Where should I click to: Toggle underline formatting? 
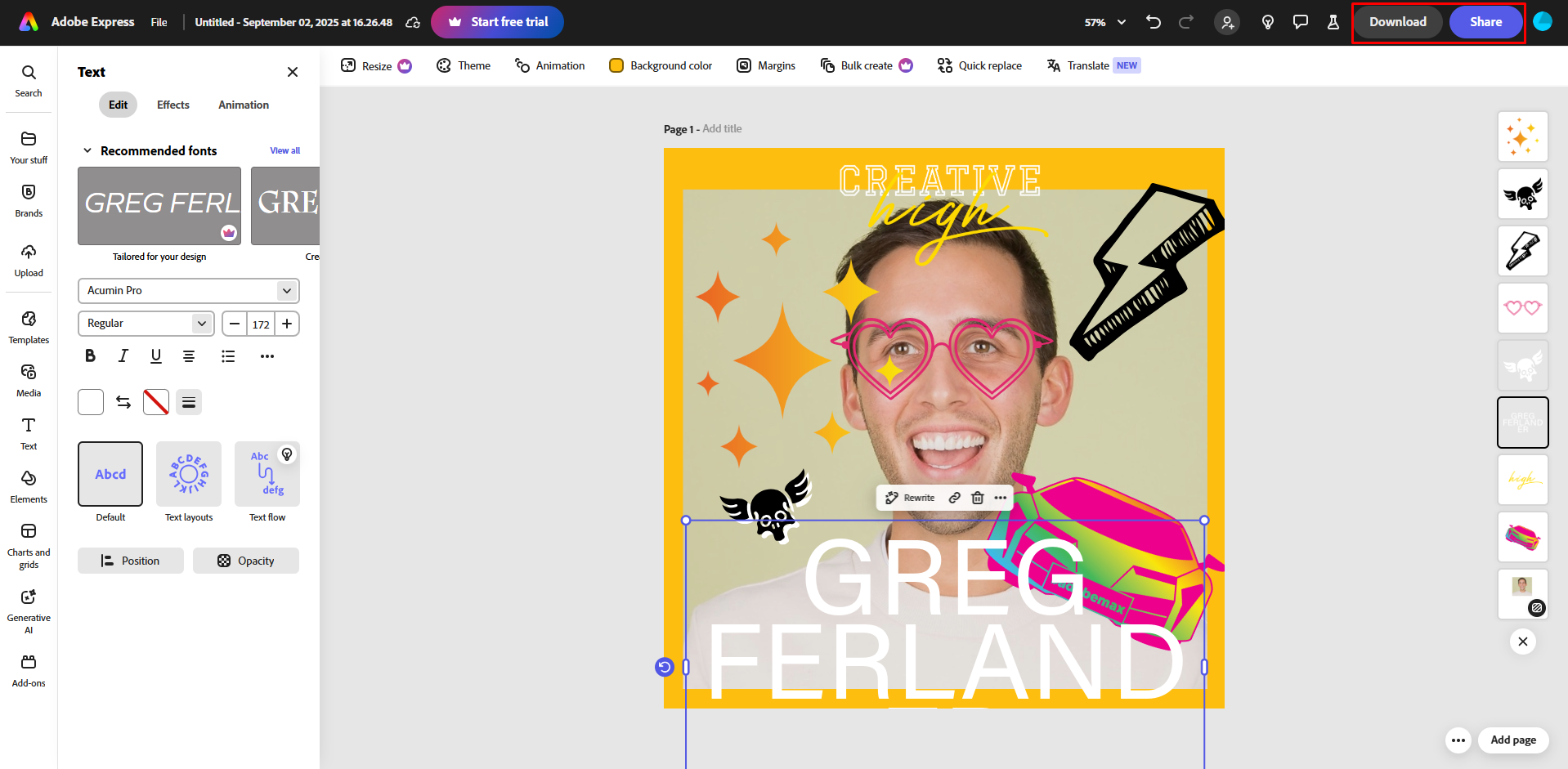click(x=156, y=356)
